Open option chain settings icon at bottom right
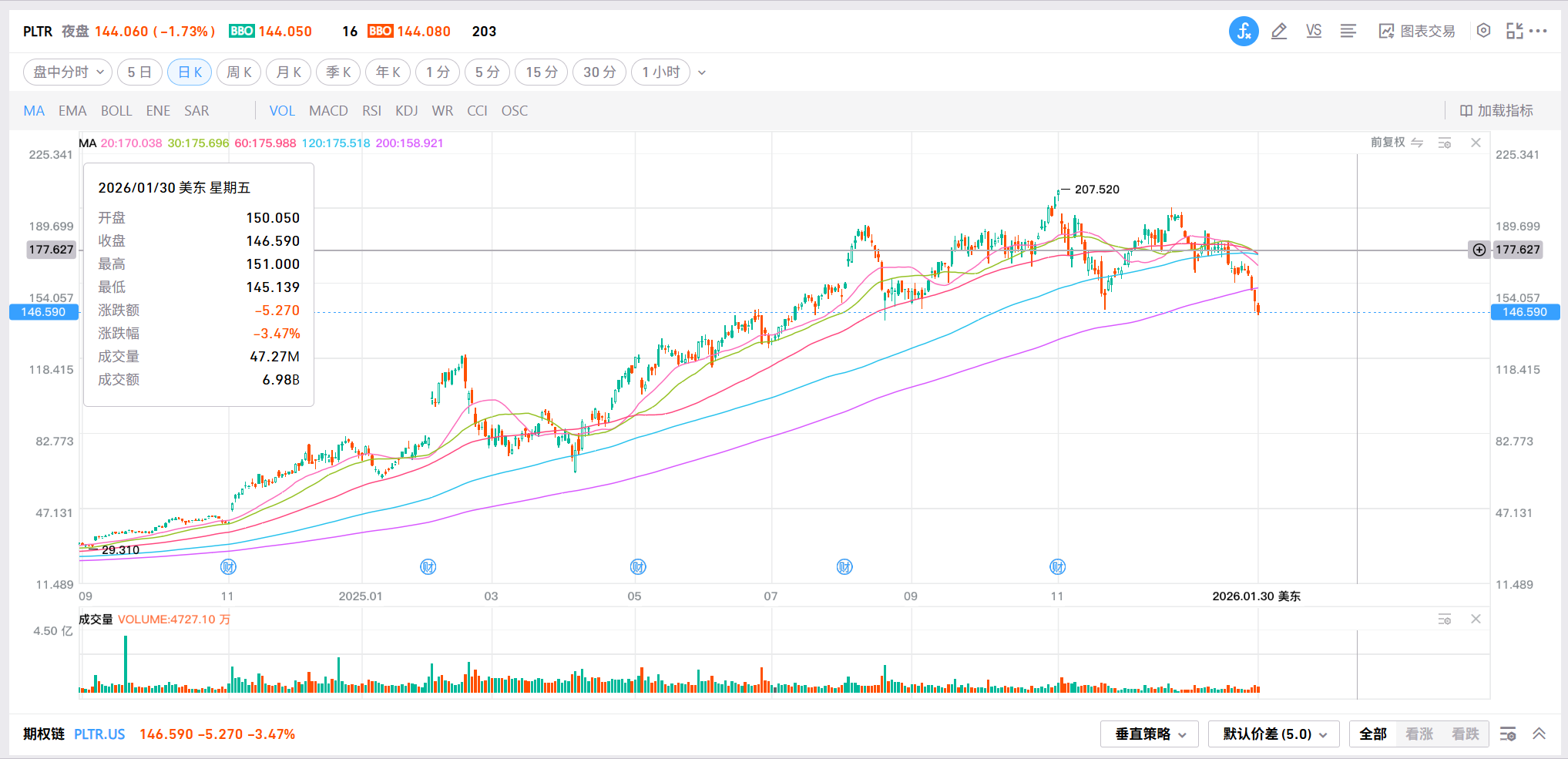Viewport: 1568px width, 759px height. [1508, 734]
